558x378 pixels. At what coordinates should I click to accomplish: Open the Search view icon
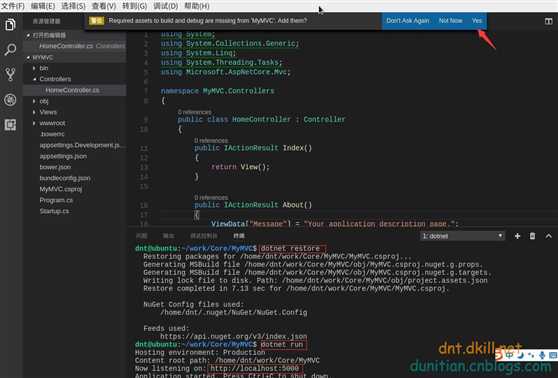point(10,49)
